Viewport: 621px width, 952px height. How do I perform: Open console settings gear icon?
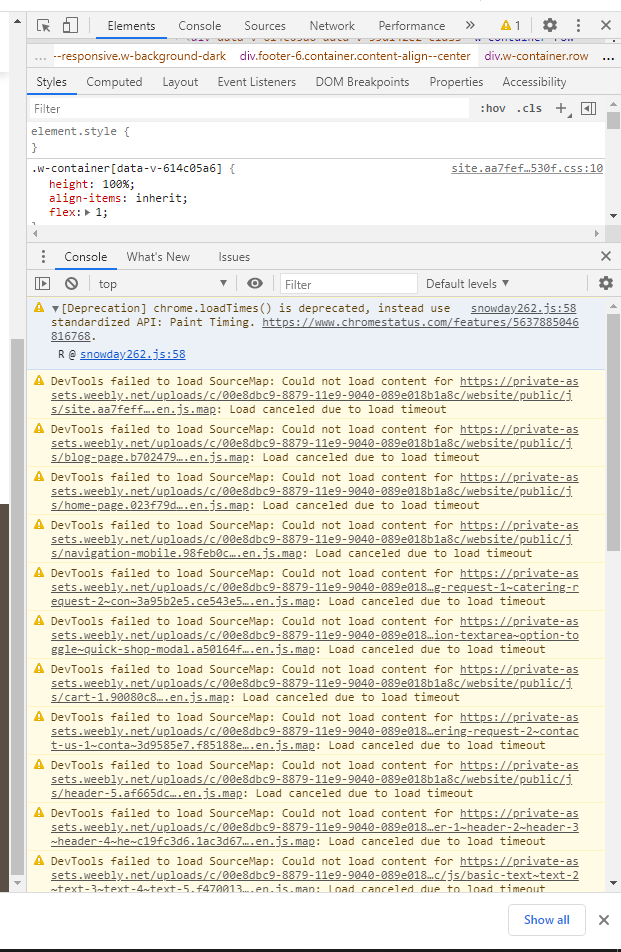[x=605, y=284]
